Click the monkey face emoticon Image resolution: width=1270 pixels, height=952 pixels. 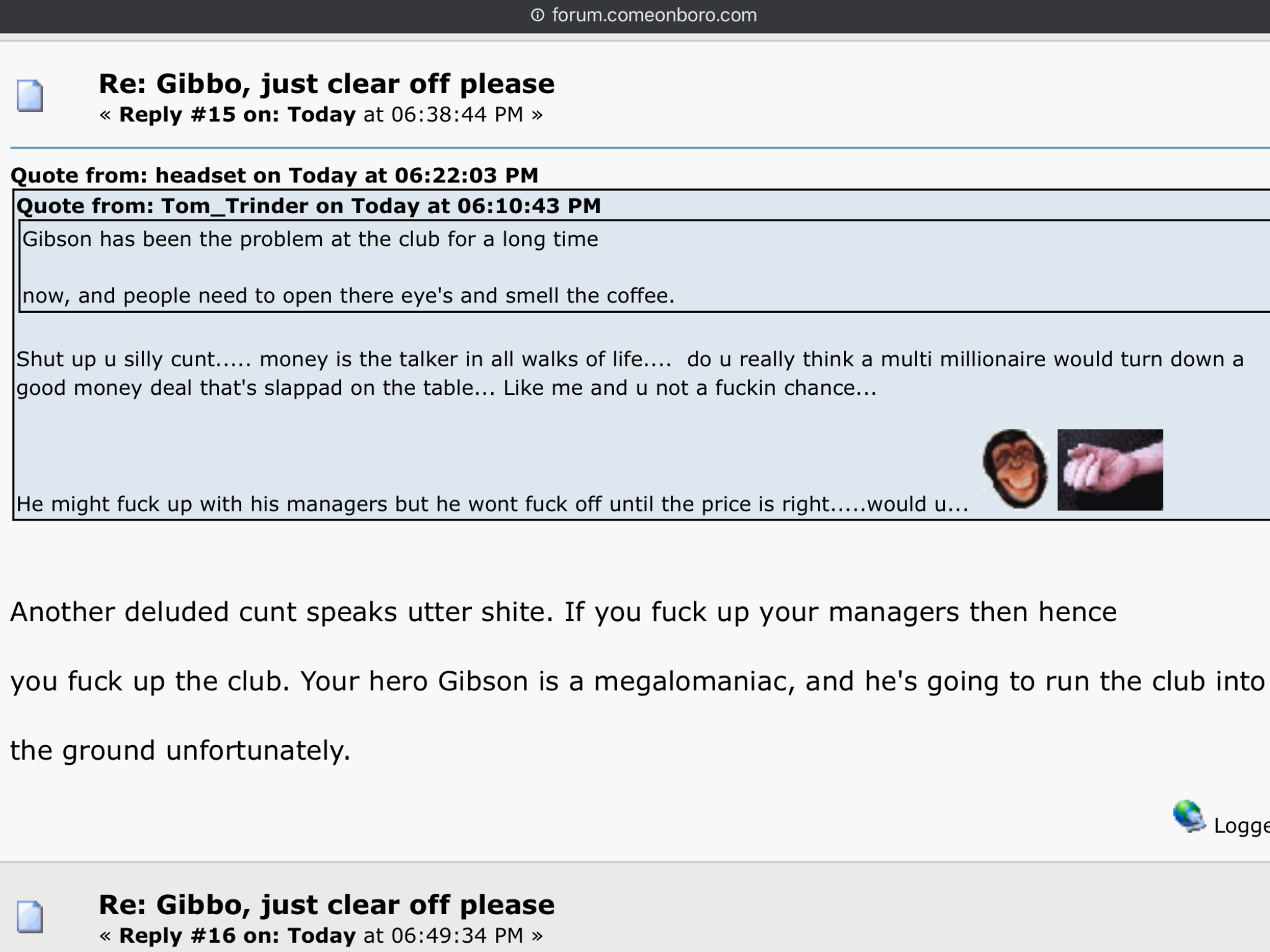point(1015,469)
